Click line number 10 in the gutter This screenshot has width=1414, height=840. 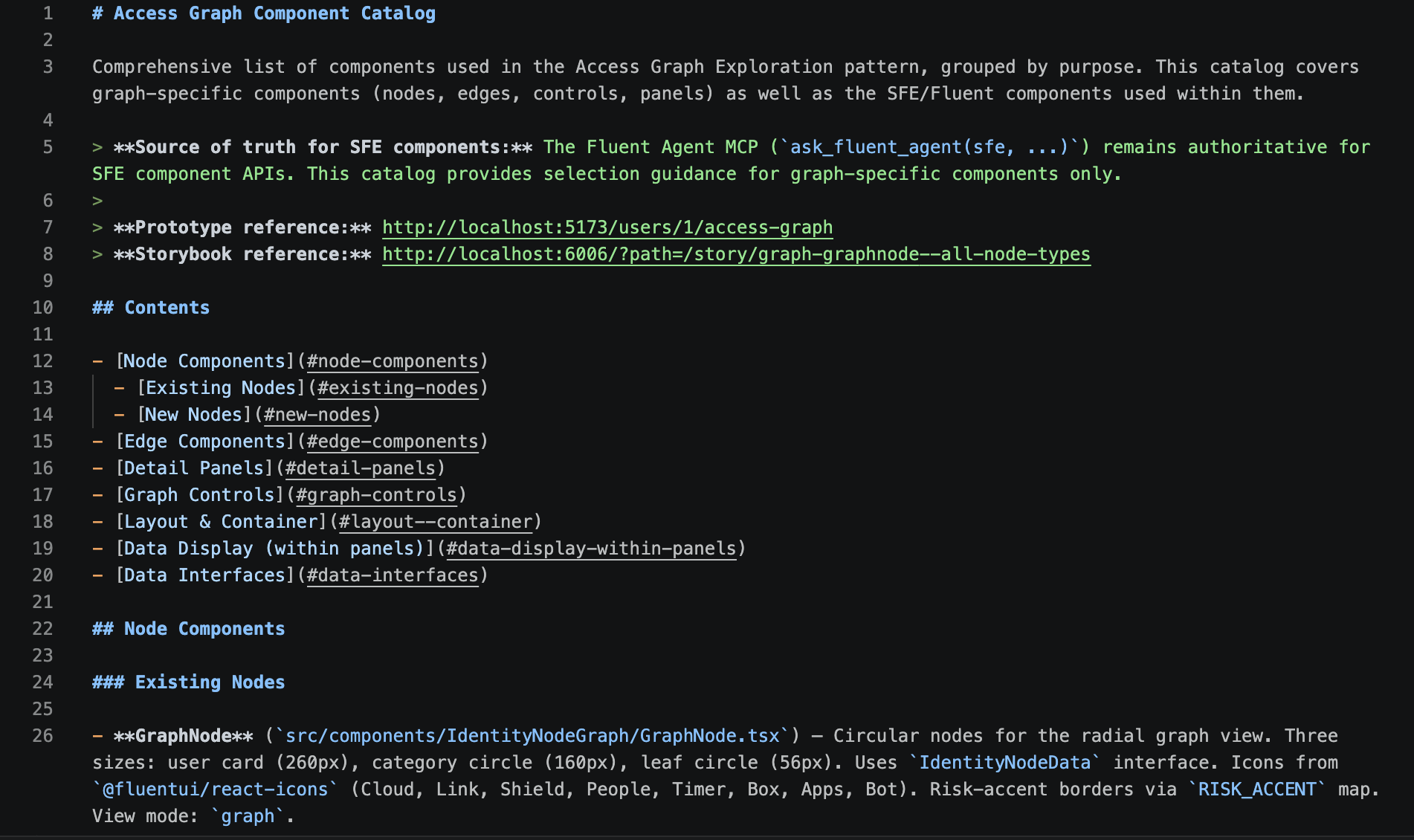pos(43,308)
